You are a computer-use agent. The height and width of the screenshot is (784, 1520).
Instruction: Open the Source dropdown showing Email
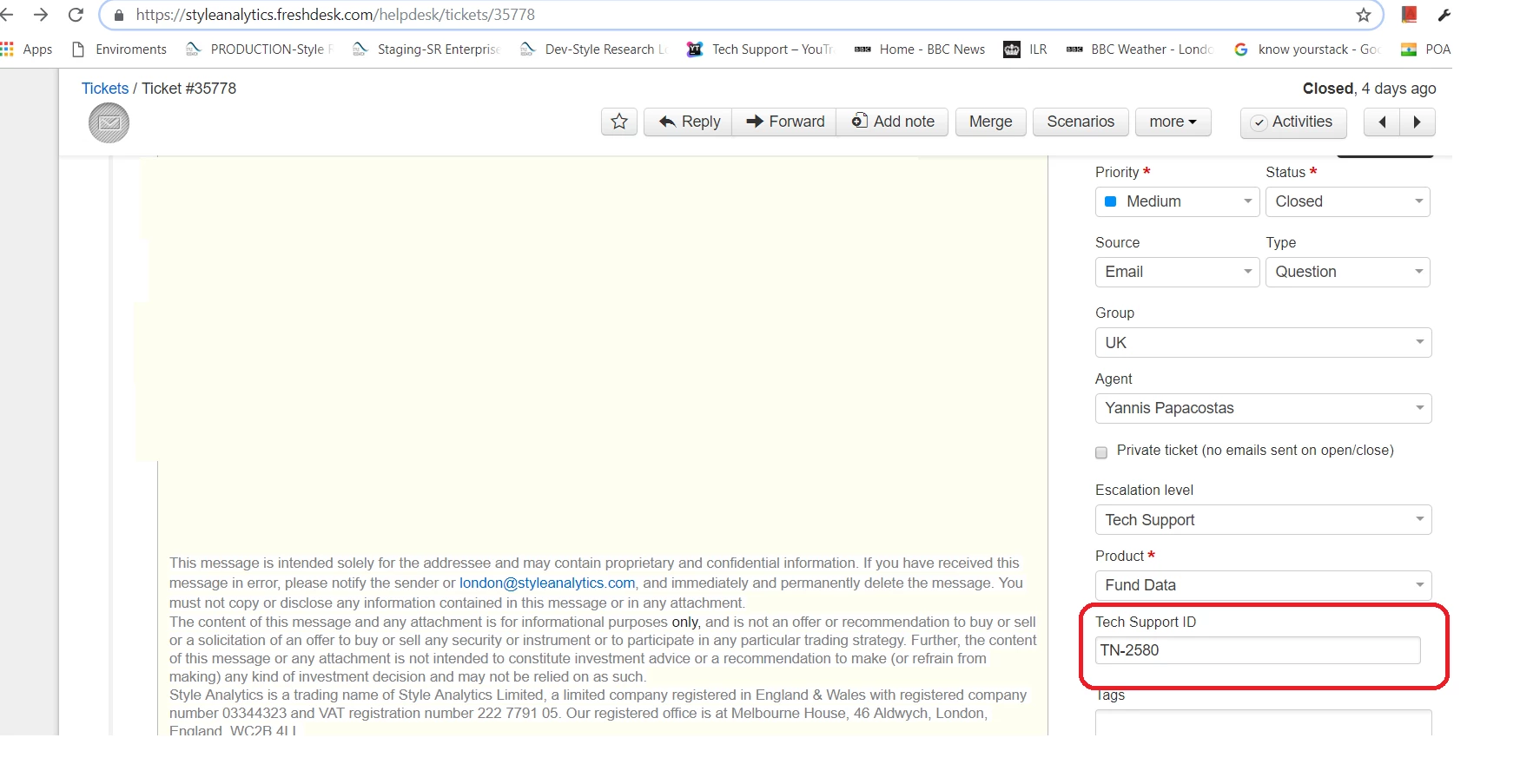1177,272
